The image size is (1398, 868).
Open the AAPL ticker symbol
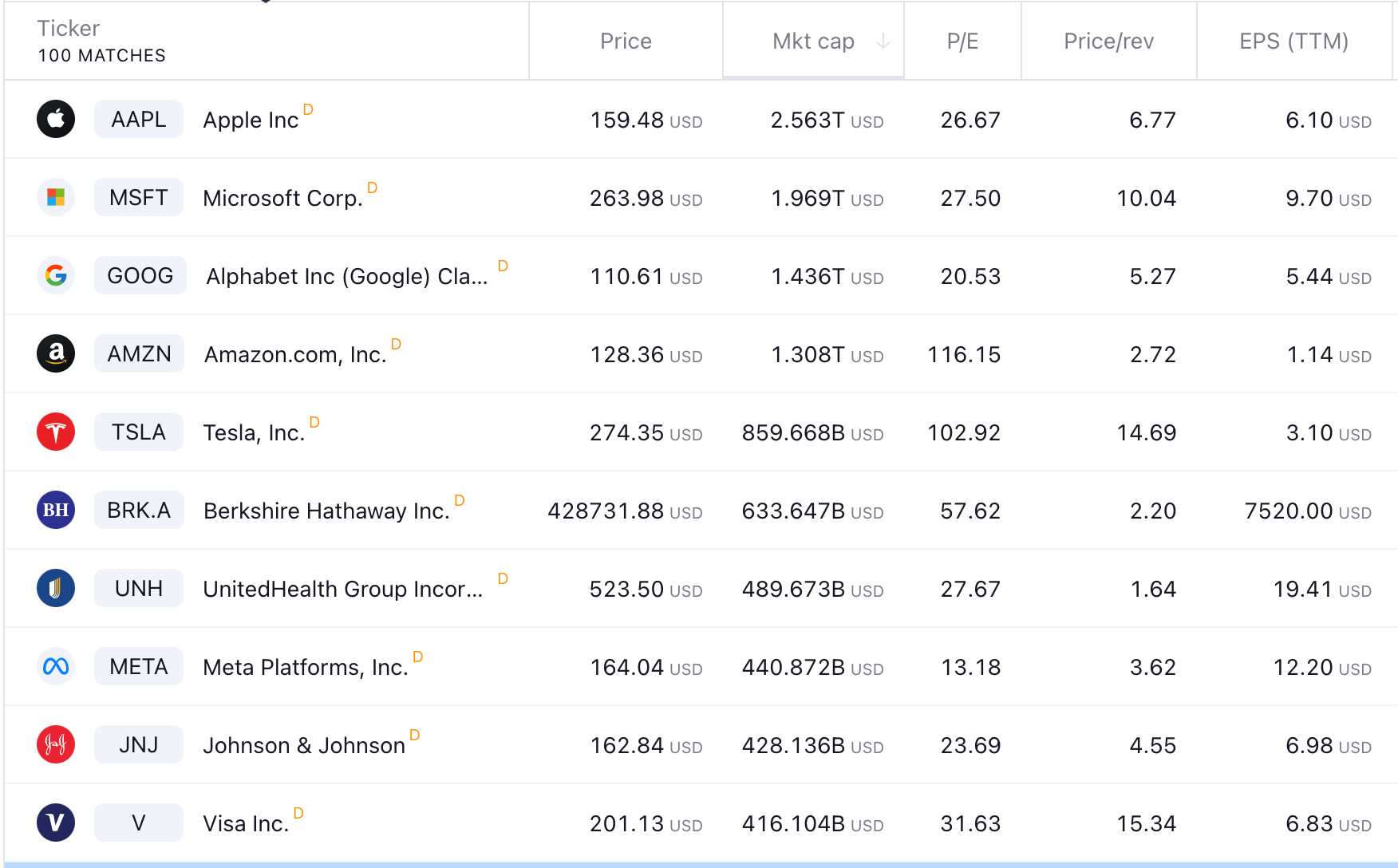139,119
